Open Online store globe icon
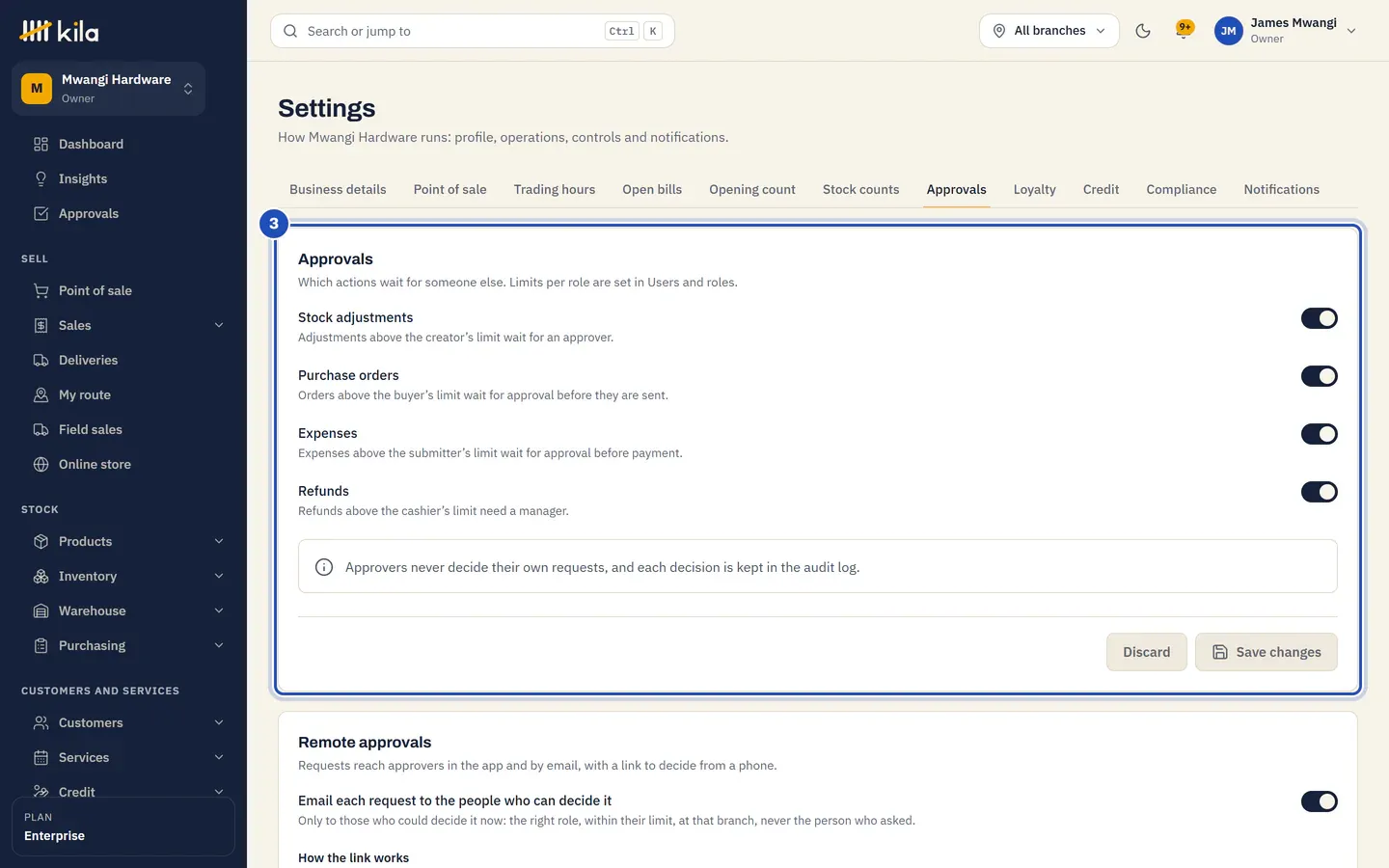Viewport: 1389px width, 868px height. coord(41,465)
